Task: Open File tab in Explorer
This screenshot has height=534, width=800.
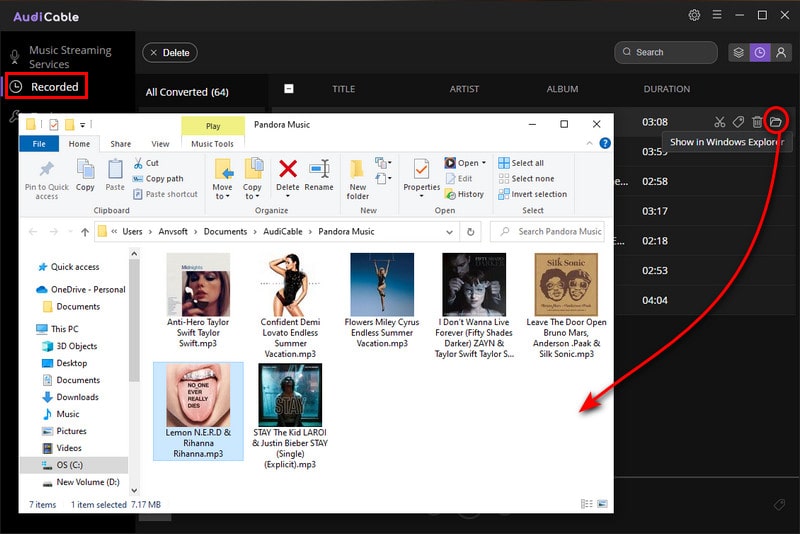Action: 39,144
